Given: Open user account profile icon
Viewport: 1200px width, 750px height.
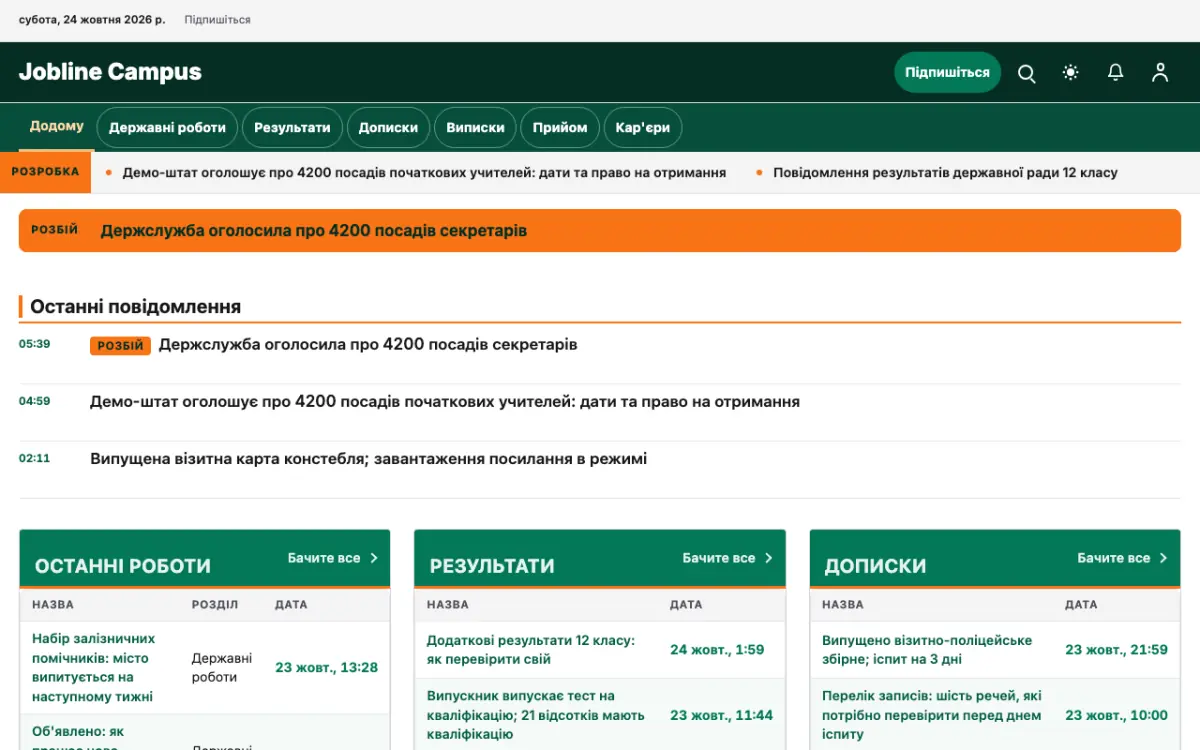Looking at the screenshot, I should [1160, 73].
